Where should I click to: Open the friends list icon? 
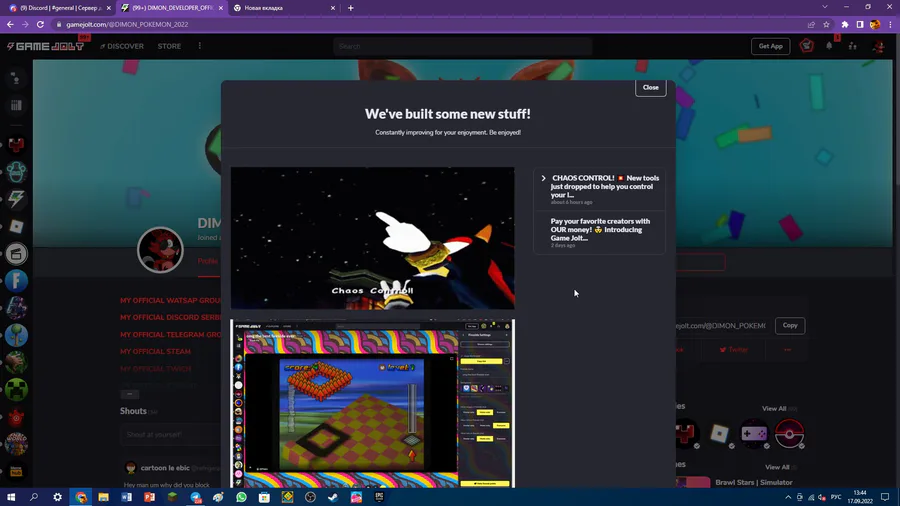(x=852, y=46)
